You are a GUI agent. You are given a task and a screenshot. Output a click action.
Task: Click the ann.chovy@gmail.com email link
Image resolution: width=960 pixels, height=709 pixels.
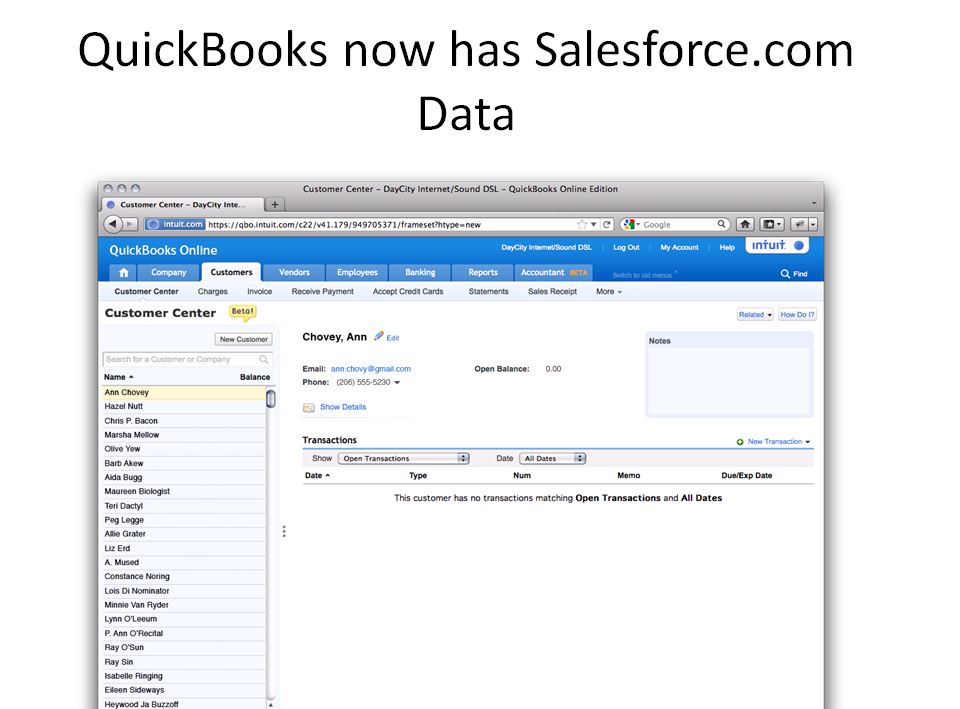[x=371, y=369]
